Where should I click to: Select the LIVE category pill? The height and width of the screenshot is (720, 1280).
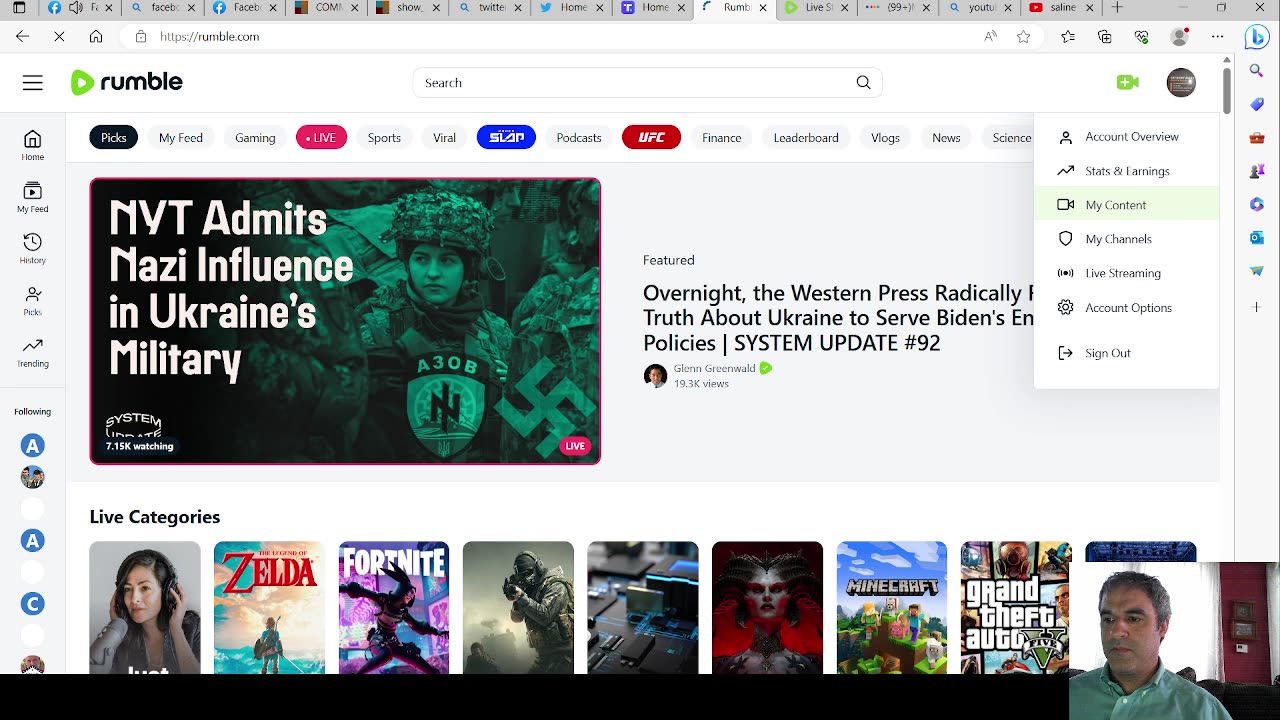pyautogui.click(x=321, y=138)
